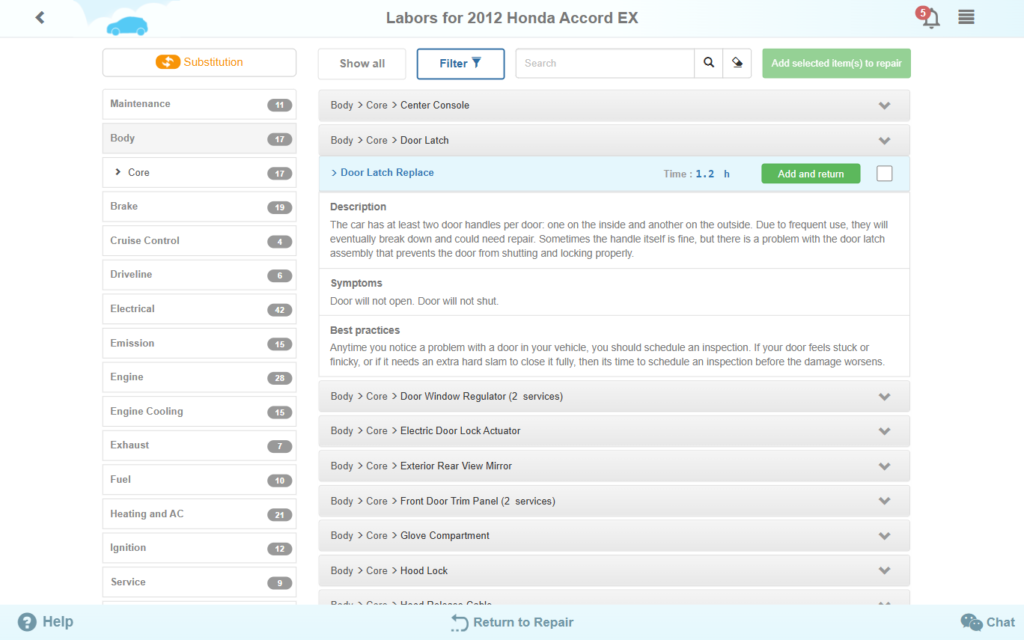
Task: Select the Engine Cooling category
Action: click(199, 411)
